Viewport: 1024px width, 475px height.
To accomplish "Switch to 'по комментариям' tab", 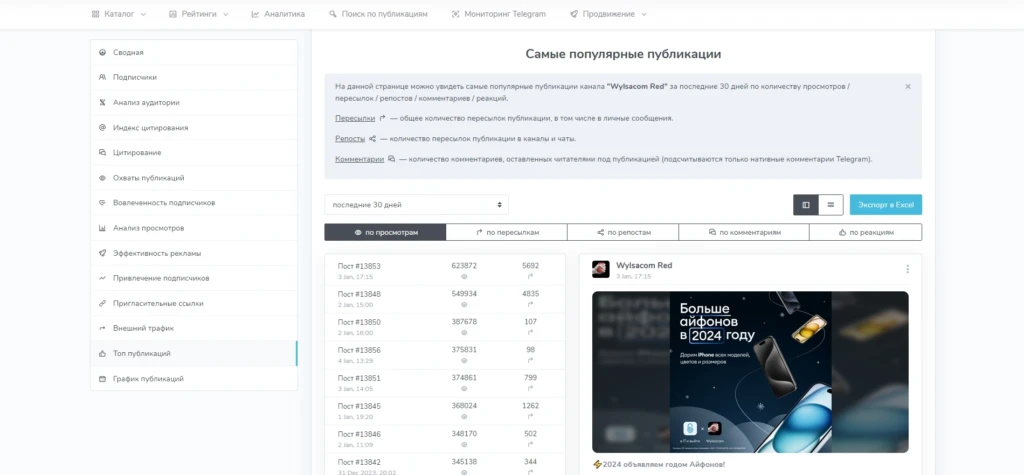I will click(744, 232).
